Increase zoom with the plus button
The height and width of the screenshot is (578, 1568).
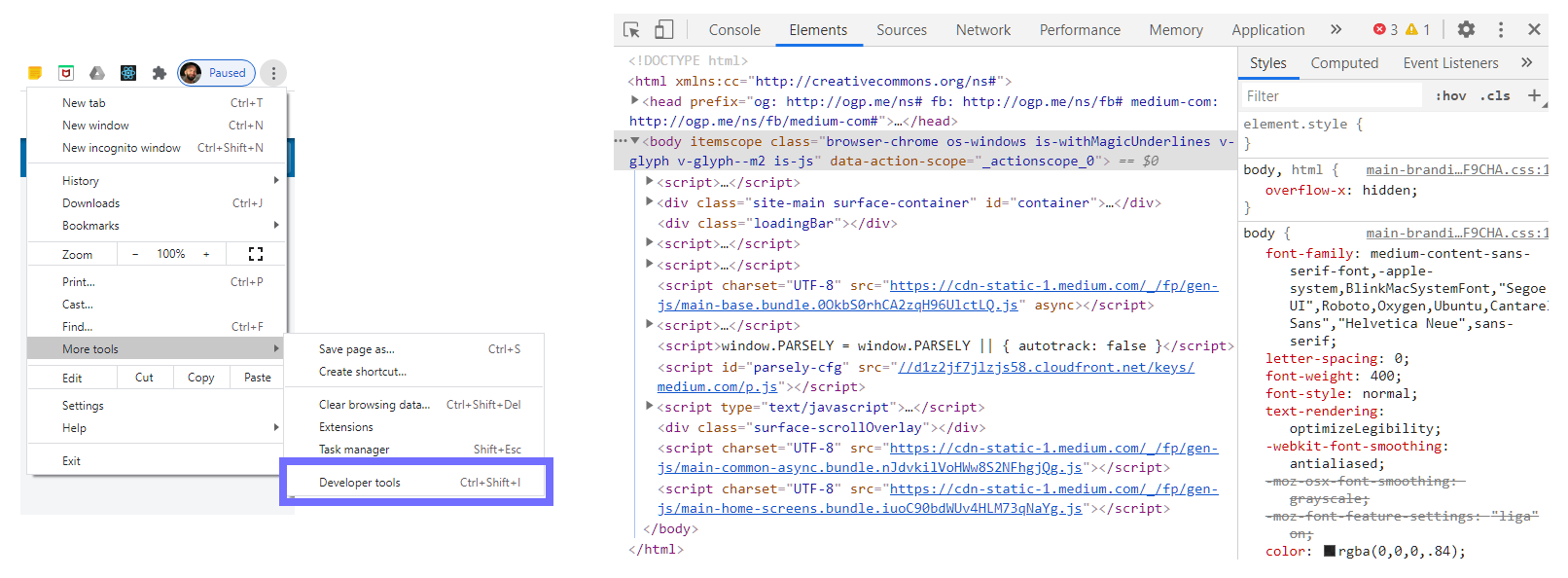tap(206, 254)
